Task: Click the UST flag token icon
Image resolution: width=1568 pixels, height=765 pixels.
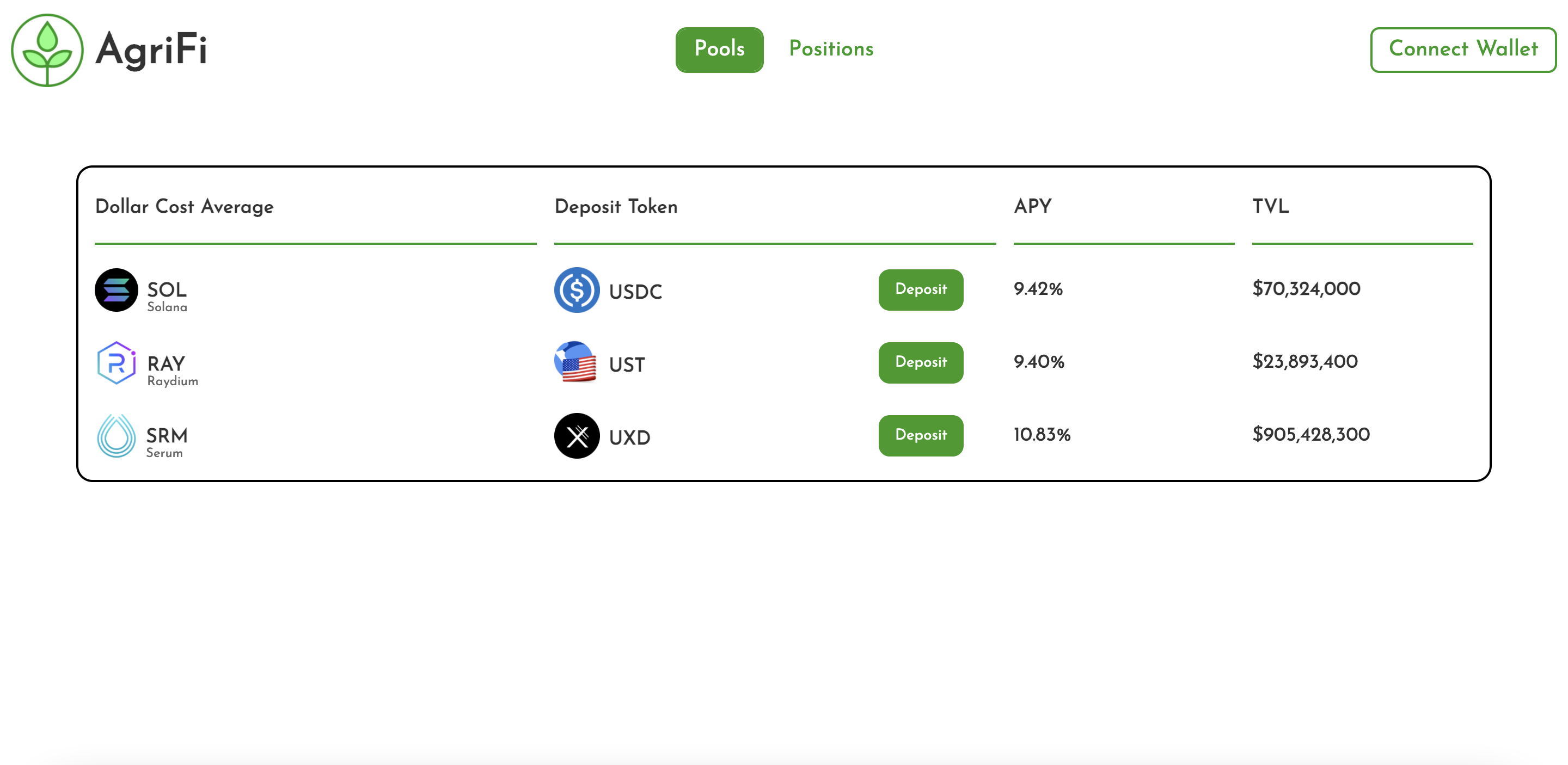Action: point(576,362)
